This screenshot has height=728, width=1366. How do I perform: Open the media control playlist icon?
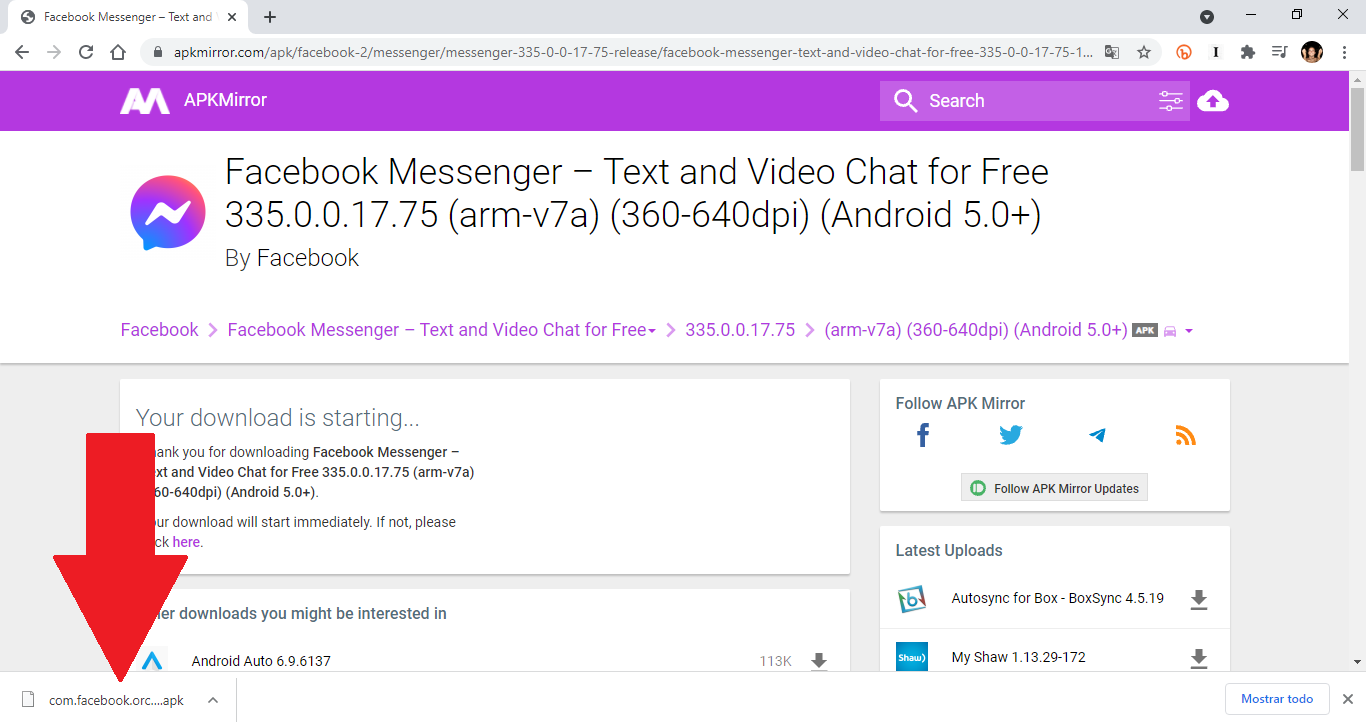tap(1279, 52)
